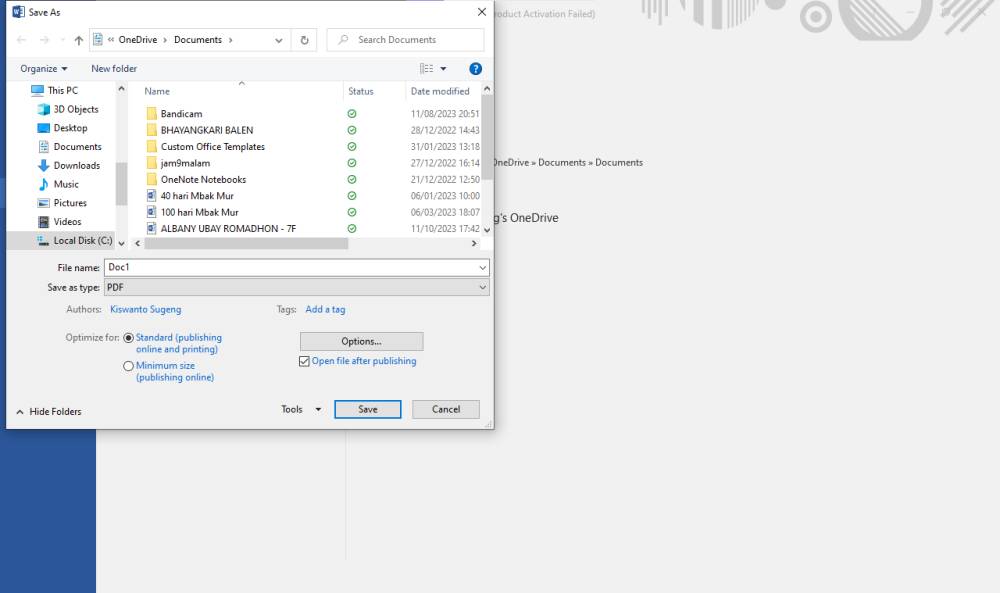This screenshot has width=1000, height=593.
Task: Select the Bandicam folder icon
Action: pos(152,113)
